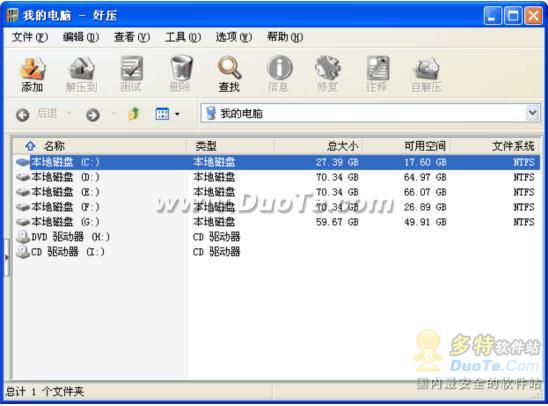Click the 删除 (Delete) trash icon

(x=180, y=74)
